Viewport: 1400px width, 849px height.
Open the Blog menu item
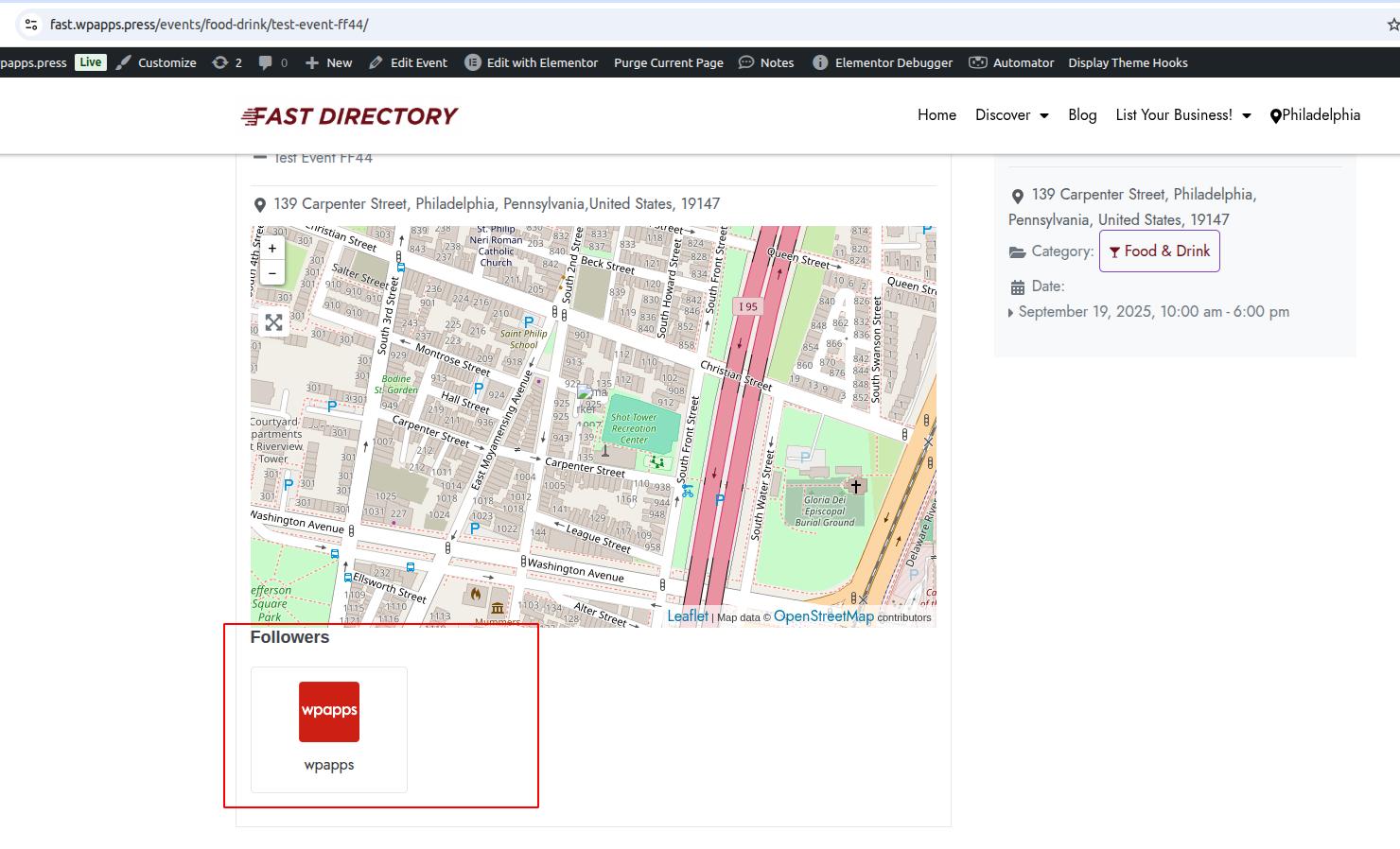(1082, 115)
